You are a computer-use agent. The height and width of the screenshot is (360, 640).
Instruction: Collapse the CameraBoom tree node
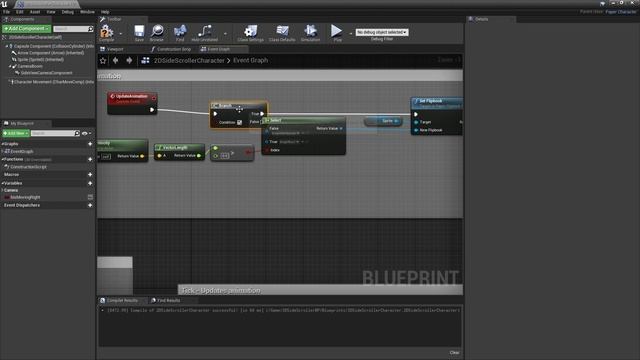click(10, 66)
